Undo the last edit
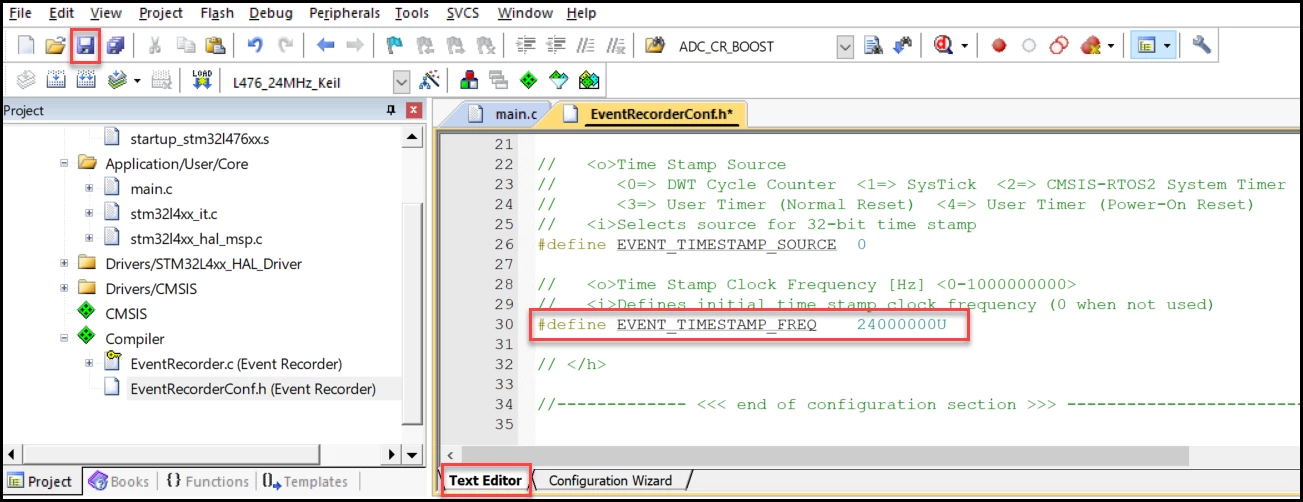Image resolution: width=1303 pixels, height=502 pixels. (254, 46)
